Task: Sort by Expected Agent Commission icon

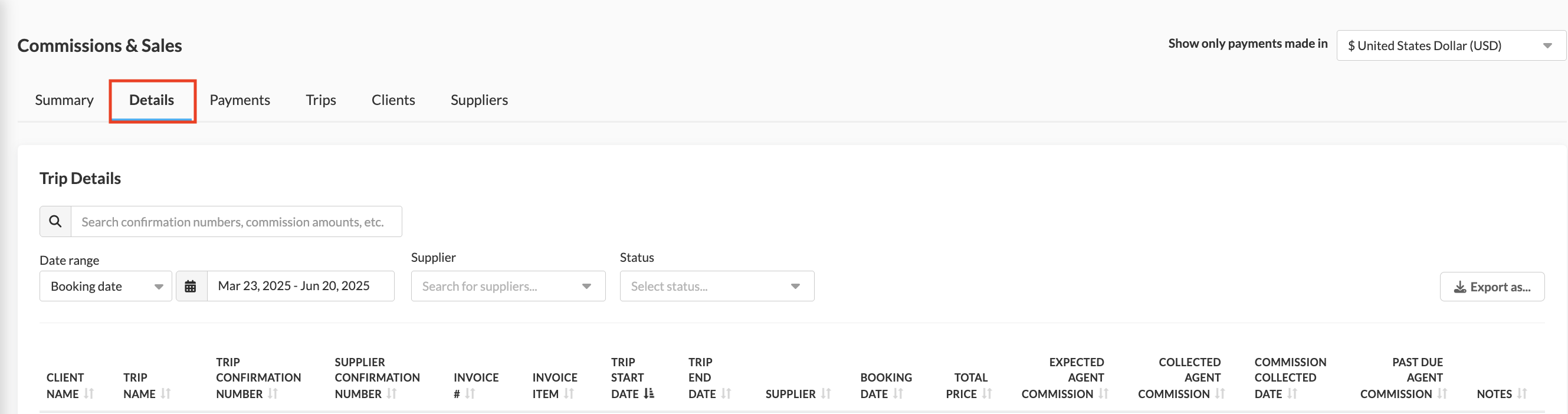Action: pos(1103,394)
